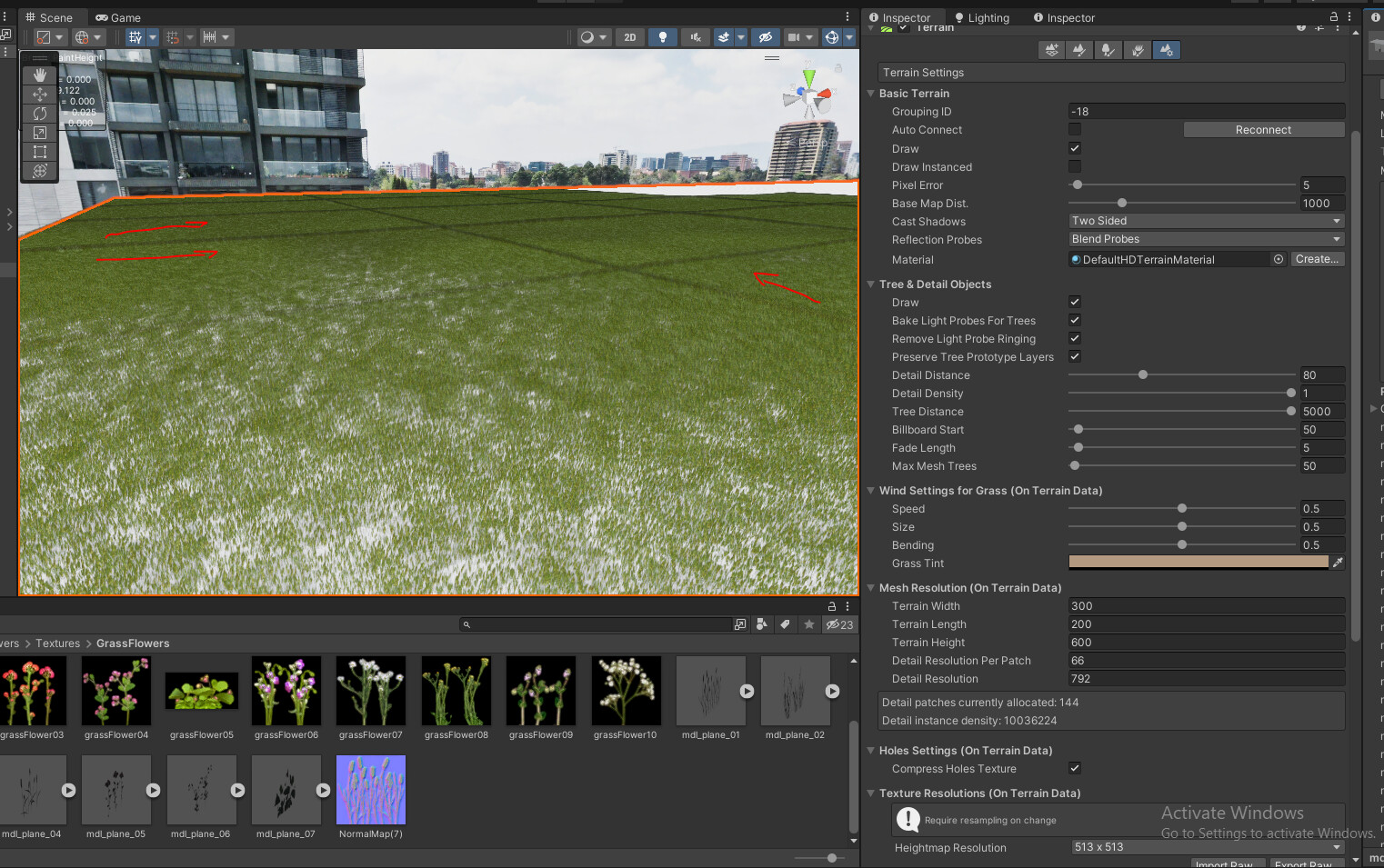Select the Paint Details terrain brush tool
This screenshot has height=868, width=1384.
click(x=1137, y=50)
